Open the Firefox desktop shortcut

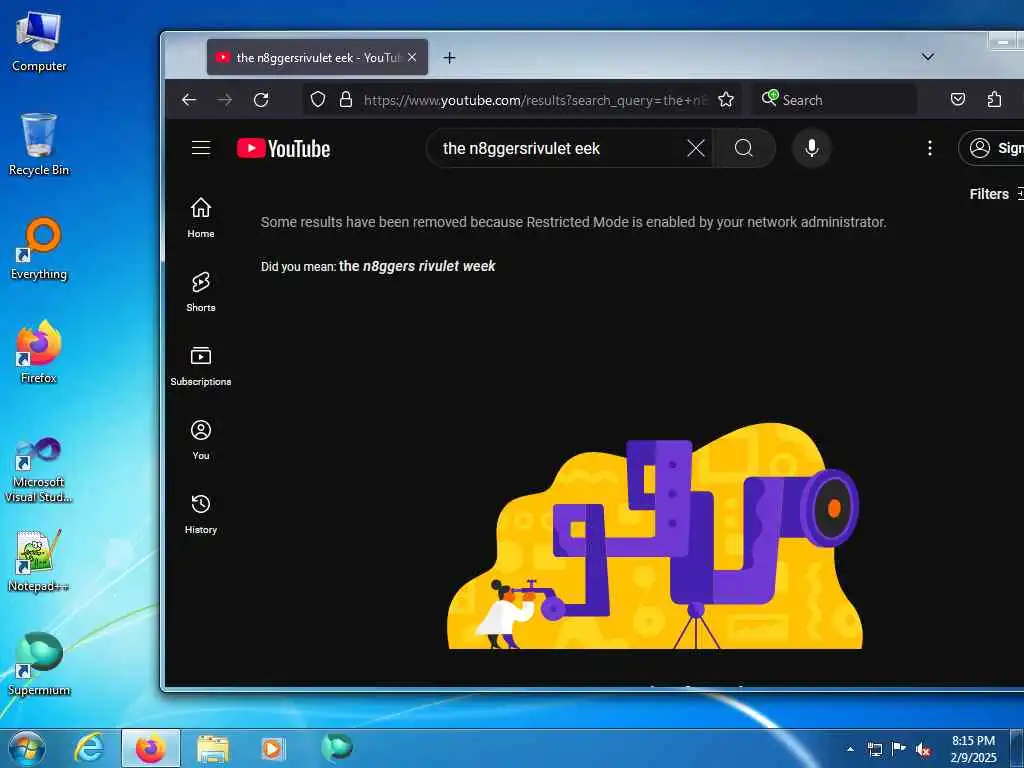tap(39, 353)
